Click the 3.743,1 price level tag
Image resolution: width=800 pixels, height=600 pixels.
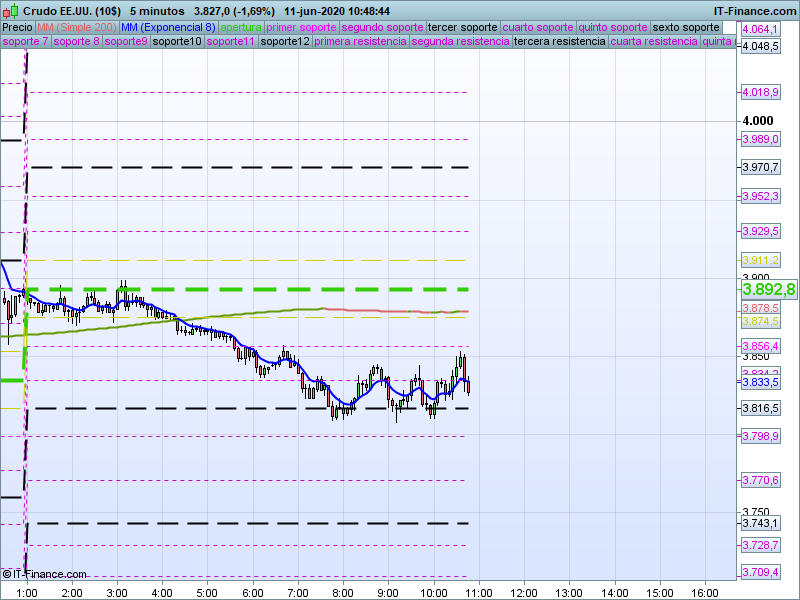[760, 524]
